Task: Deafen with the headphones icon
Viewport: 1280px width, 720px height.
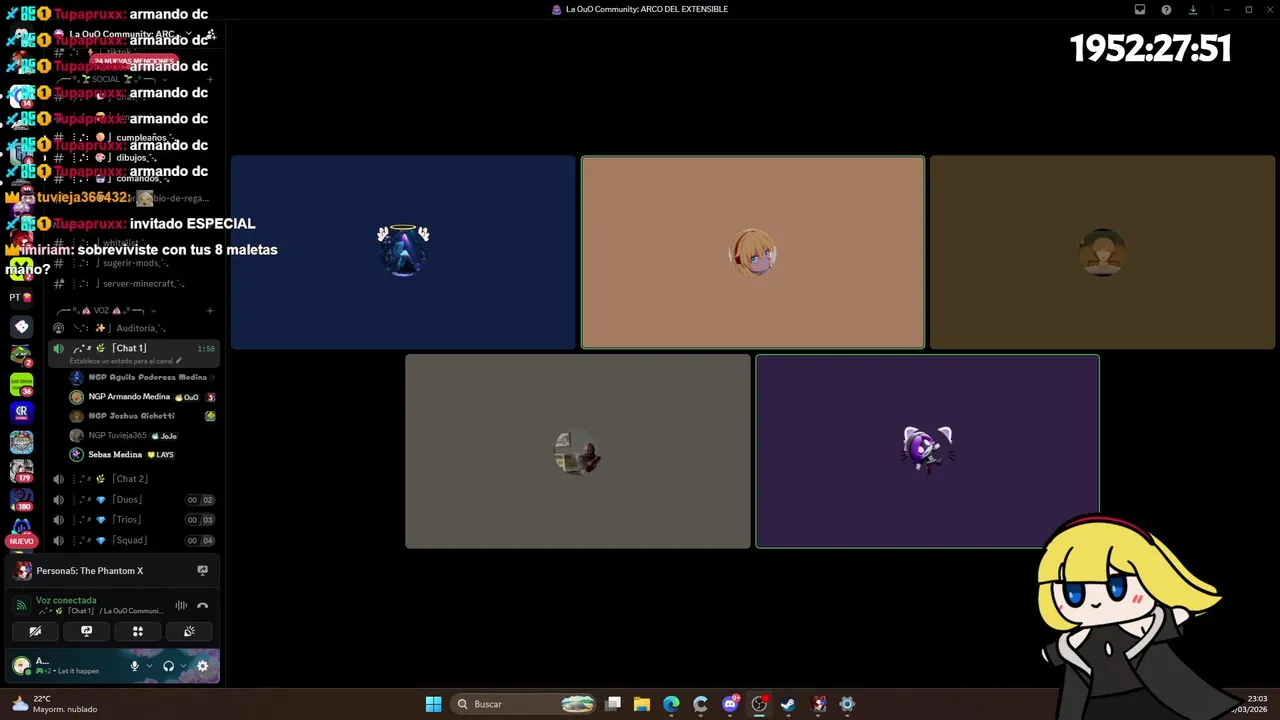Action: [168, 666]
